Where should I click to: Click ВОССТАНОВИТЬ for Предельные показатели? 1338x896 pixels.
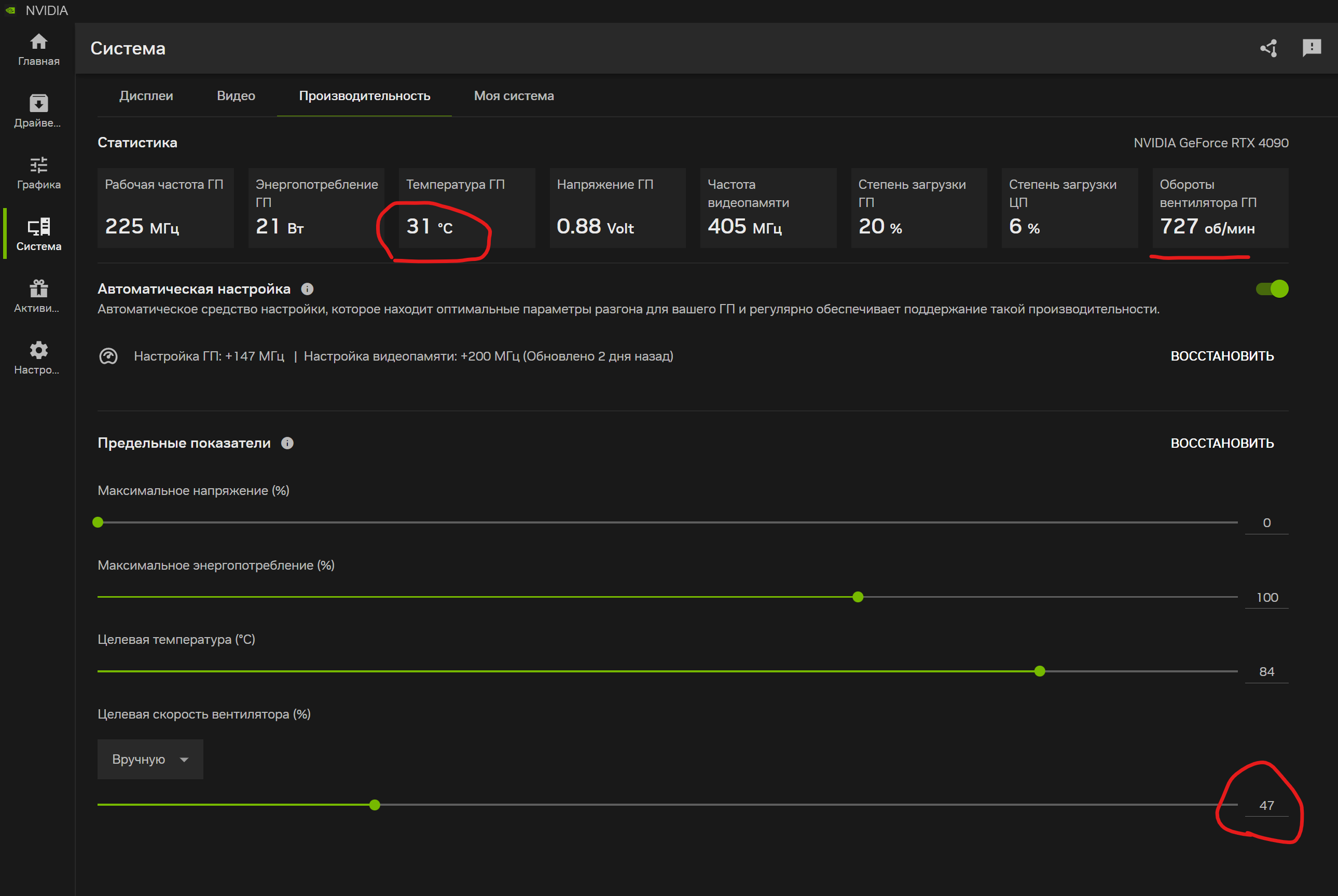(1222, 444)
